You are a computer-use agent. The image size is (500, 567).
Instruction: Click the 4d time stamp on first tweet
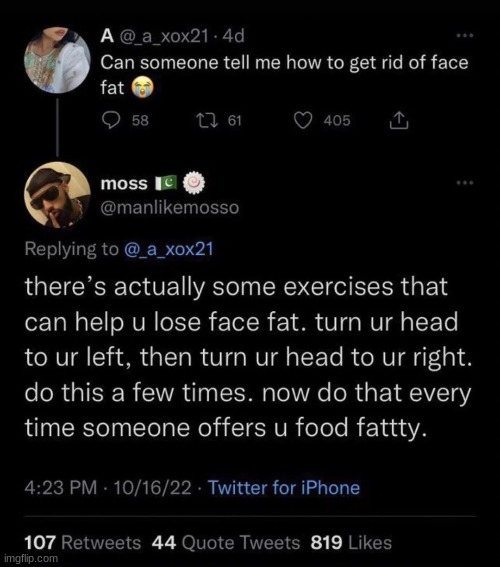234,36
